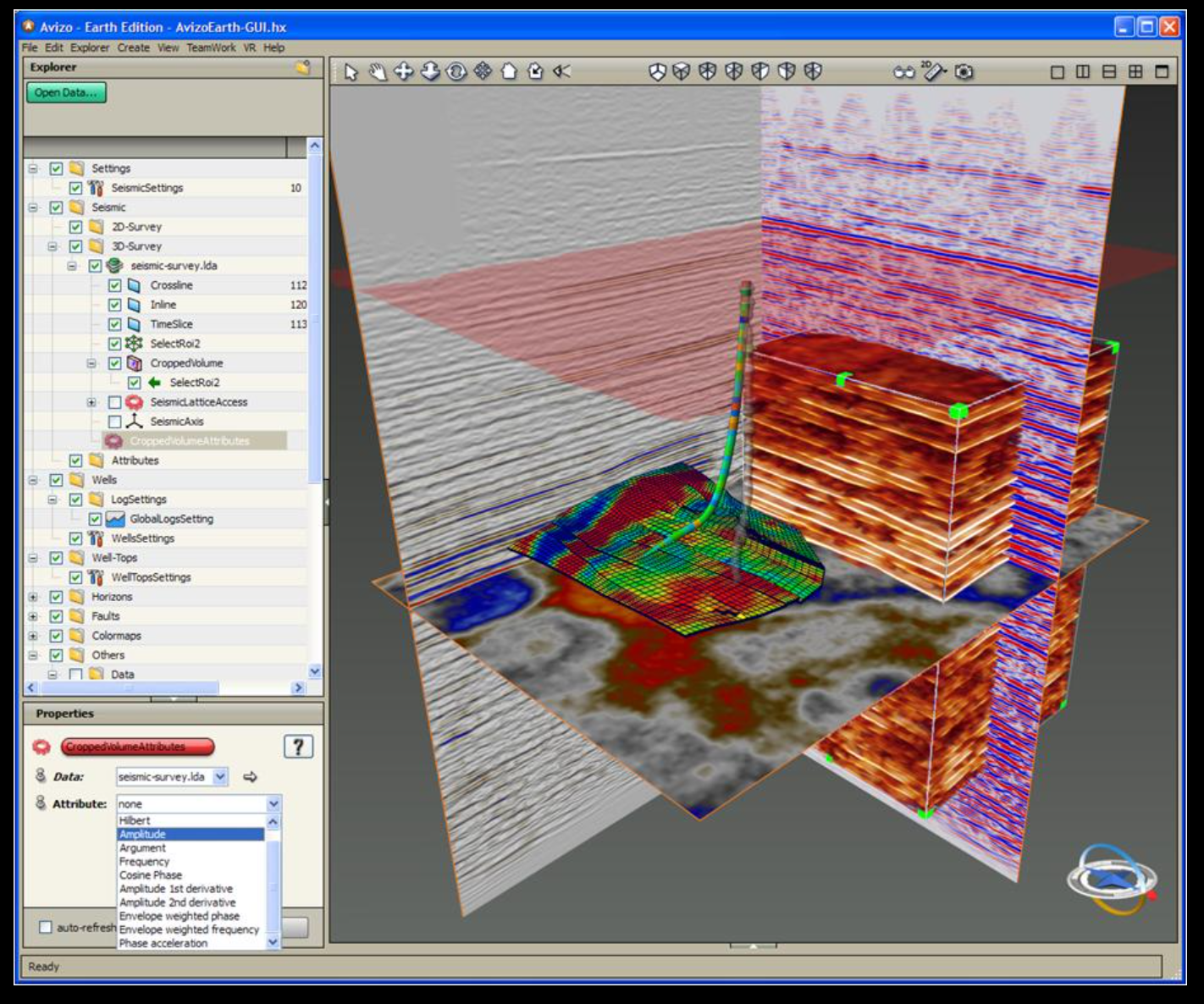Collapse the 3D-Survey node
The image size is (1204, 1004).
52,246
